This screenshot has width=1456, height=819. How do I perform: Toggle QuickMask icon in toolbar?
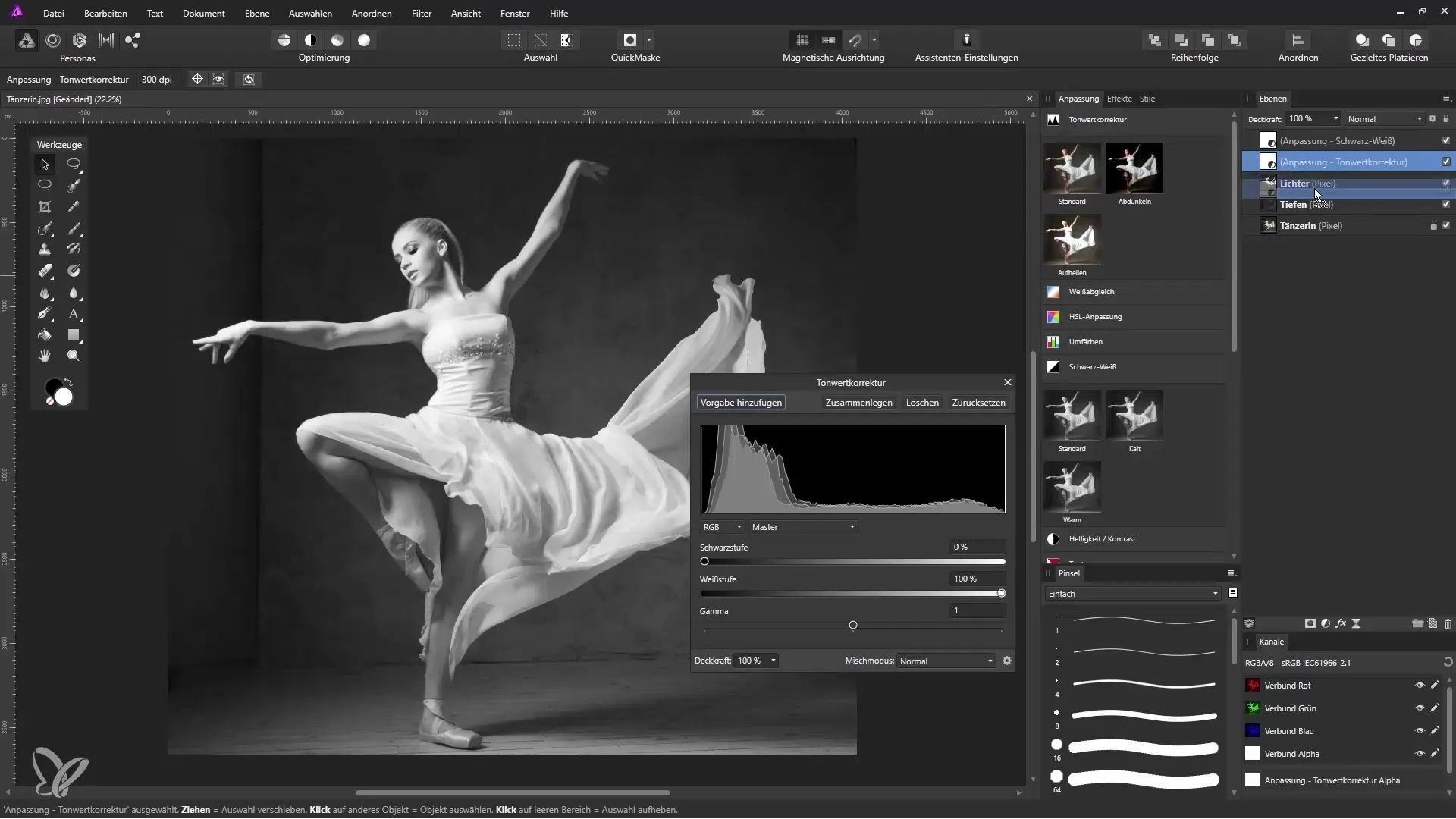coord(629,40)
